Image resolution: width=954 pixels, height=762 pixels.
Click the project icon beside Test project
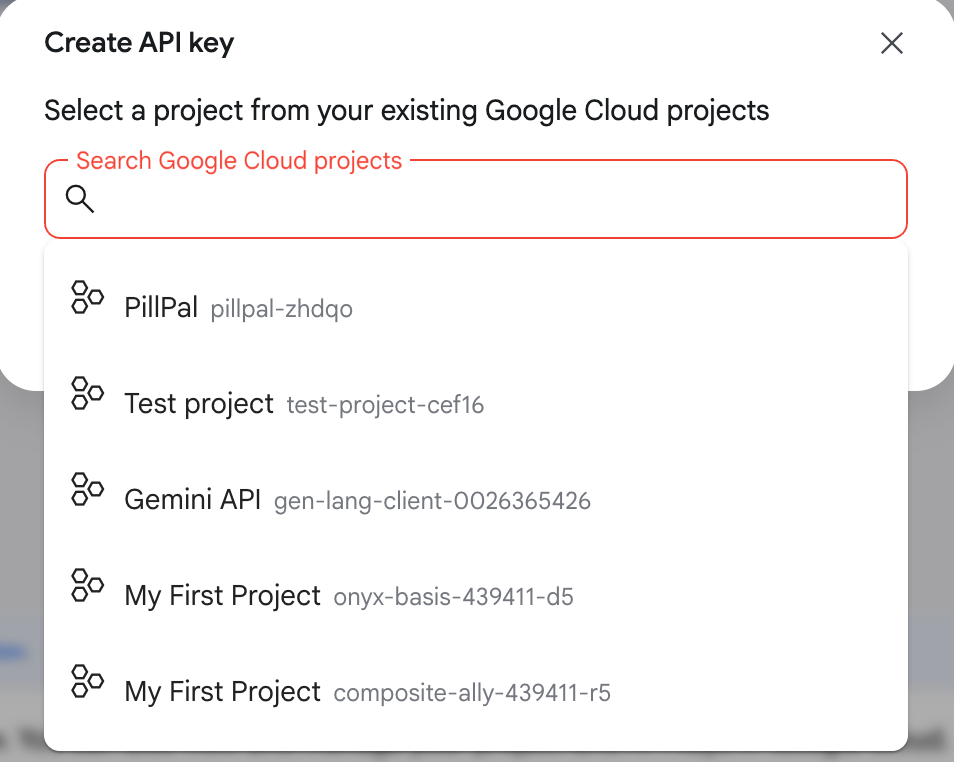pyautogui.click(x=87, y=393)
